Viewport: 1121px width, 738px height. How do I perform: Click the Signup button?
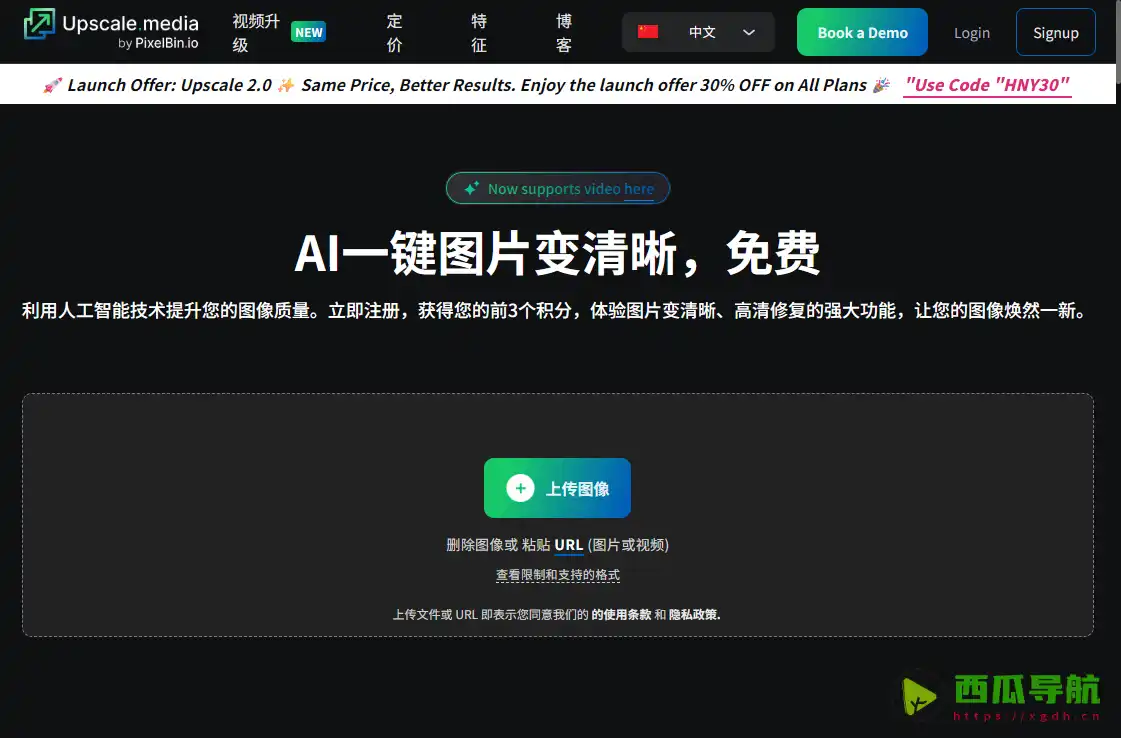coord(1056,31)
